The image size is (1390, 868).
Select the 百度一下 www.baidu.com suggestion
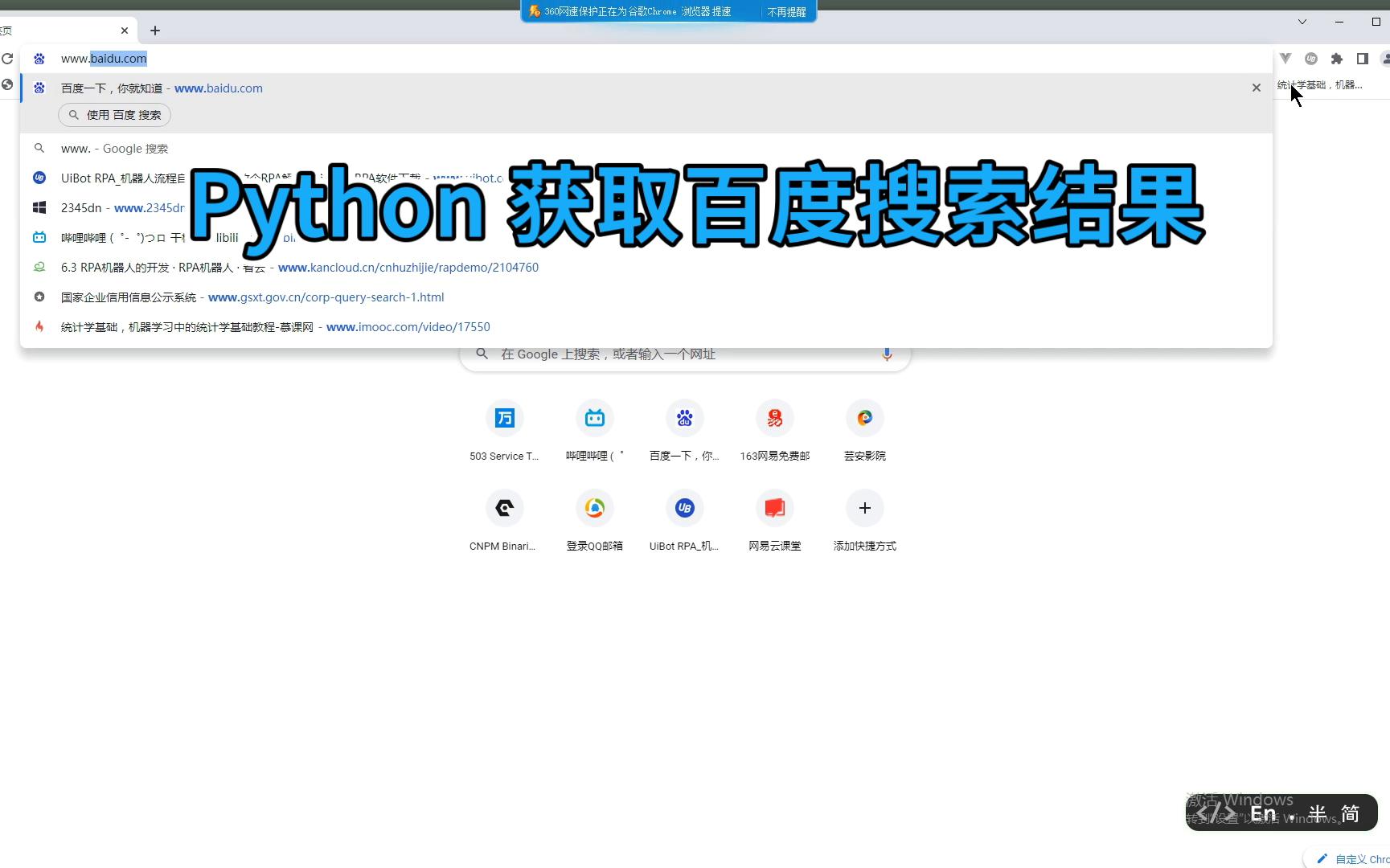point(646,88)
